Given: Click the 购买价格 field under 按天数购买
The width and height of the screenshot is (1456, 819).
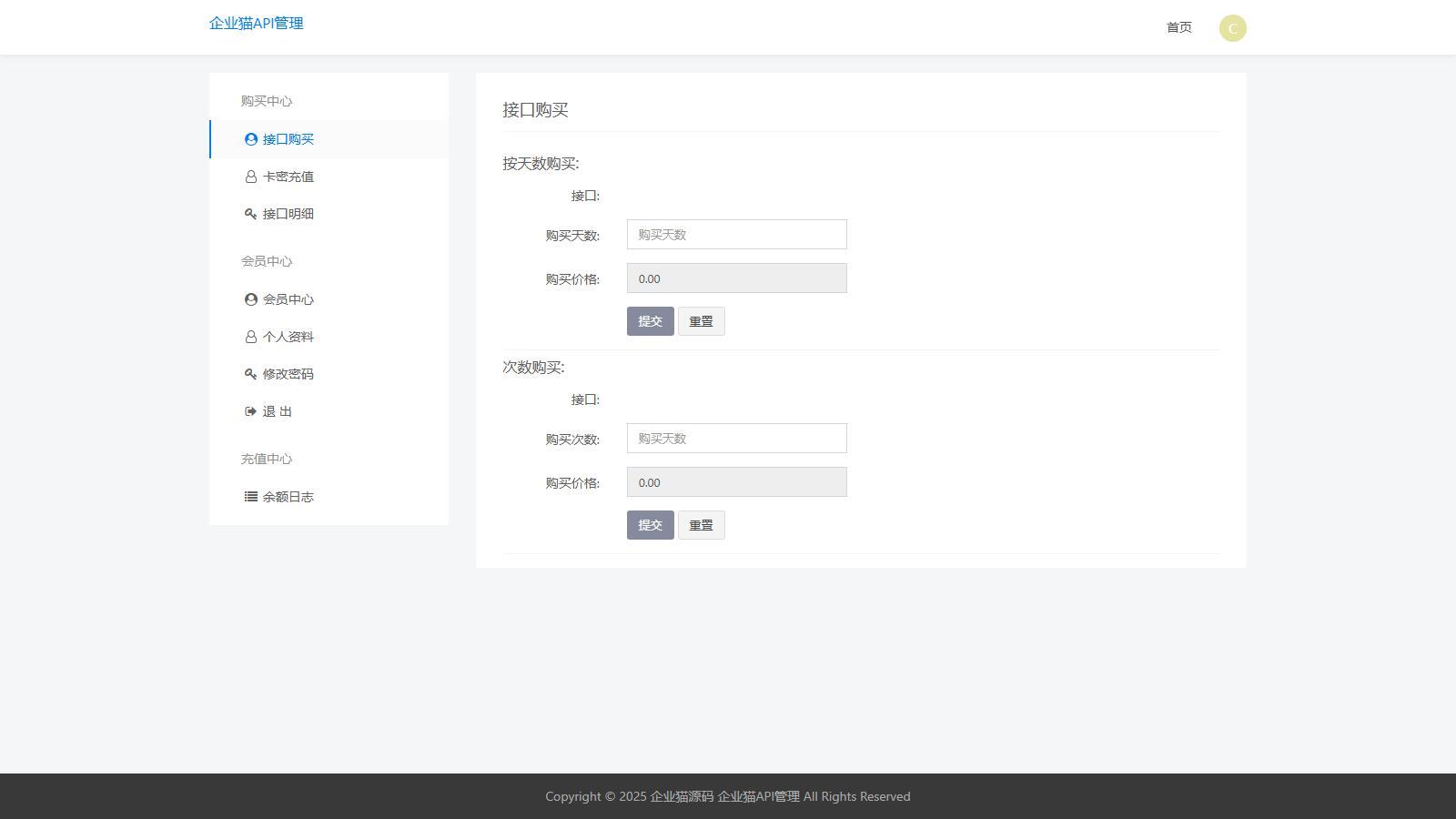Looking at the screenshot, I should pos(737,278).
